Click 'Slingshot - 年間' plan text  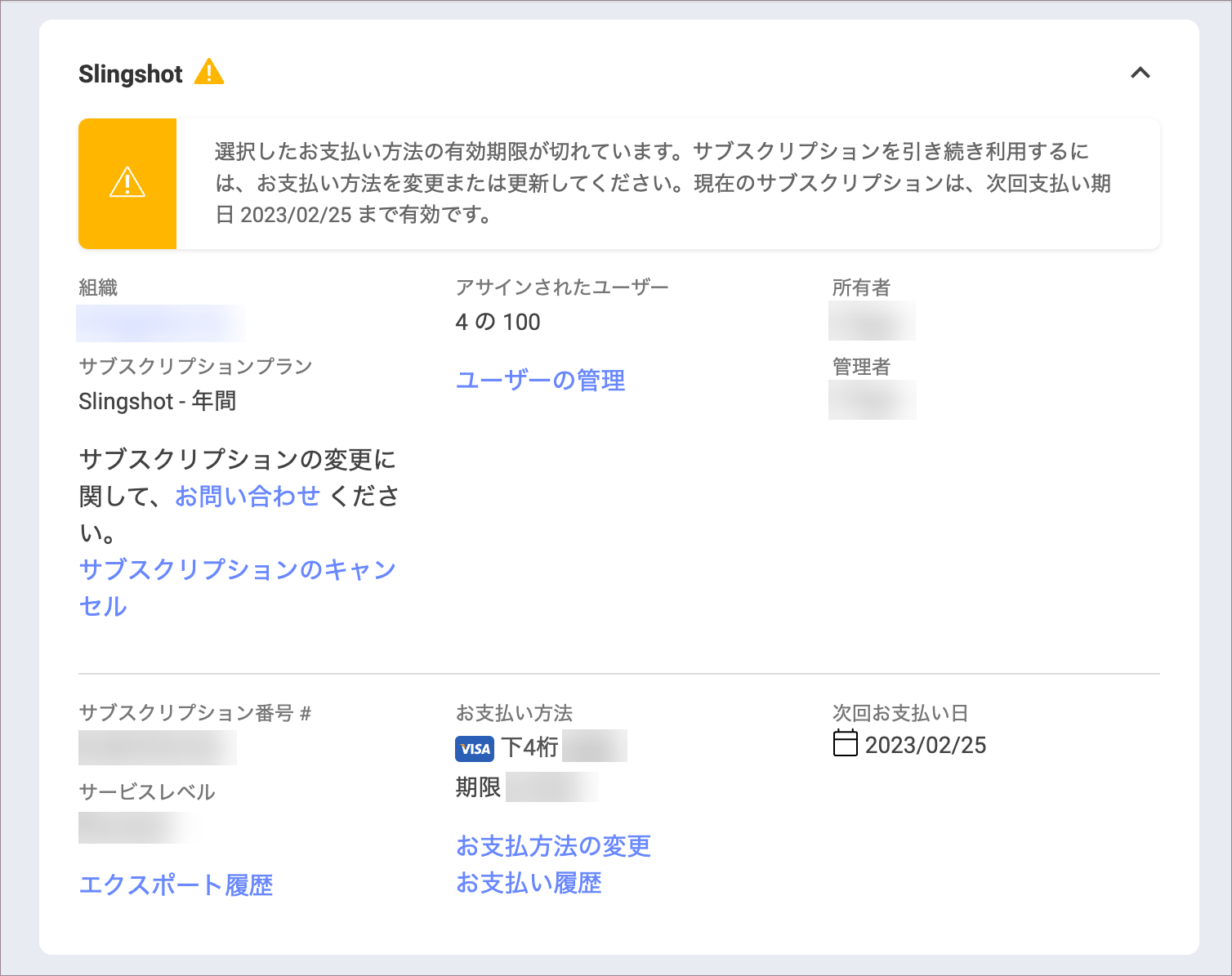[x=158, y=401]
